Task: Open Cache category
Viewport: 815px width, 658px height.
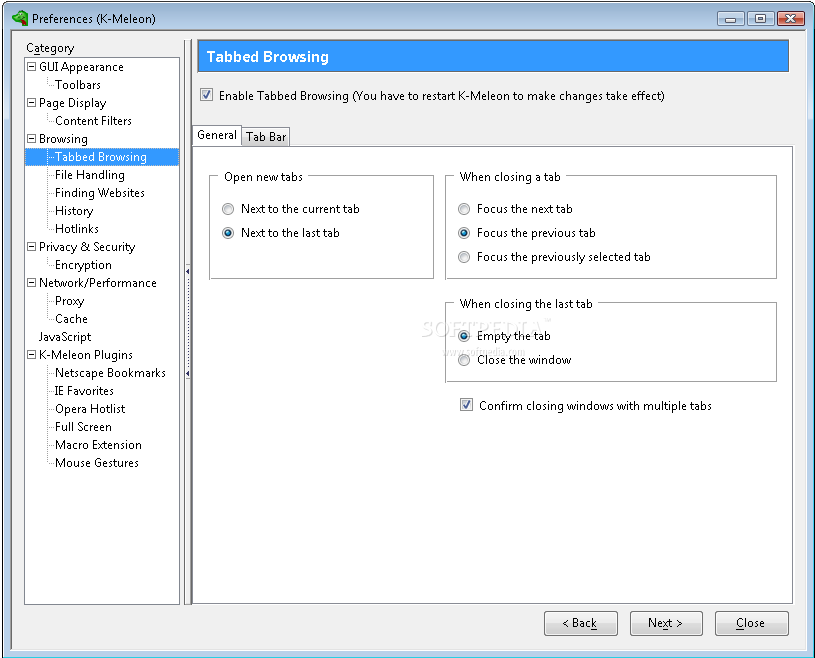Action: 71,319
